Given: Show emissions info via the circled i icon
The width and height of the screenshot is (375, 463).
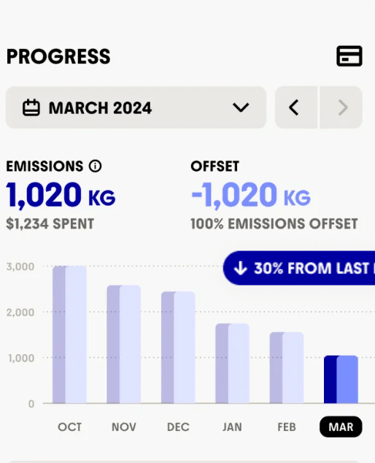Looking at the screenshot, I should point(95,166).
